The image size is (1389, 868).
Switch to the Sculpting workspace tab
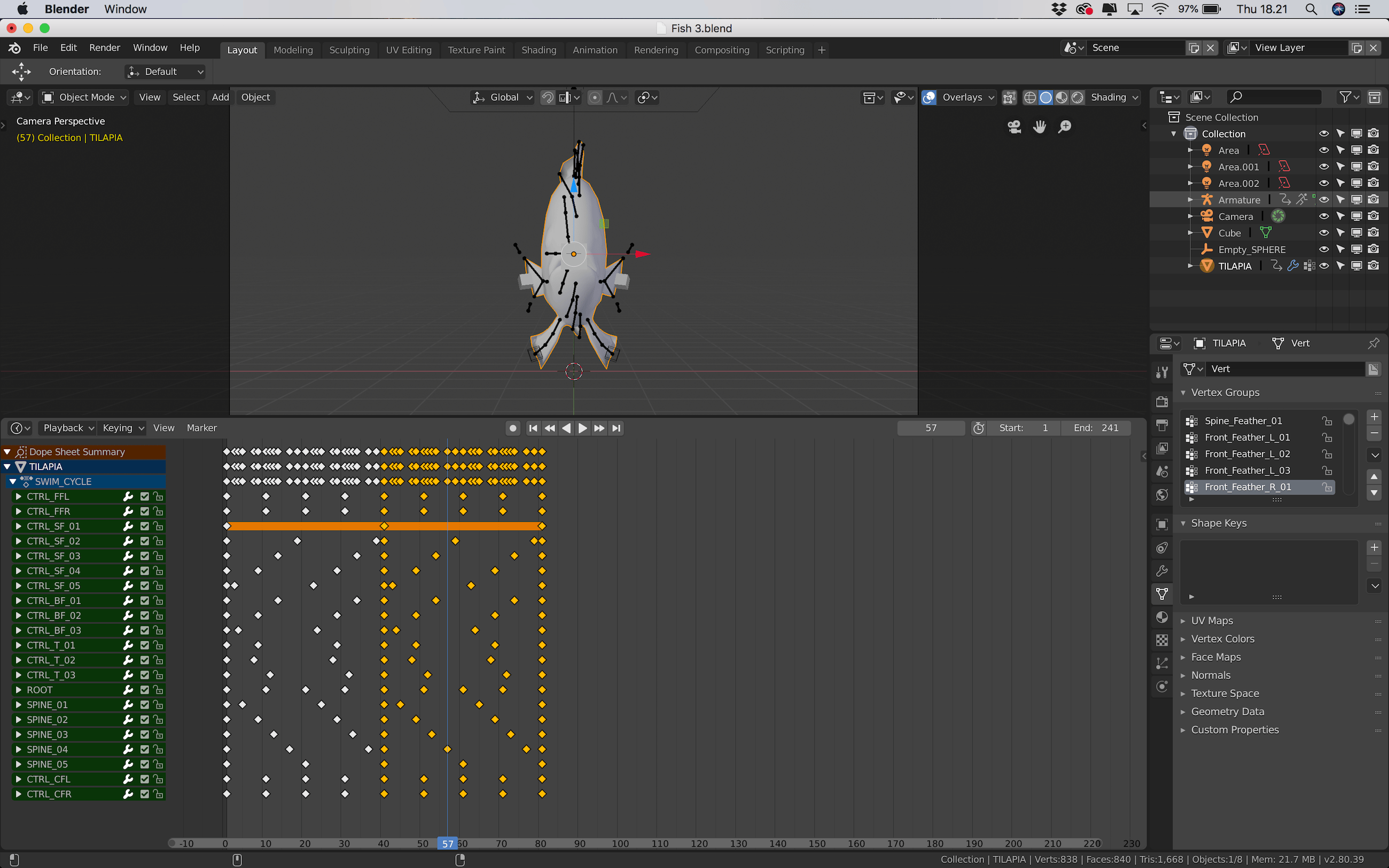[x=349, y=50]
